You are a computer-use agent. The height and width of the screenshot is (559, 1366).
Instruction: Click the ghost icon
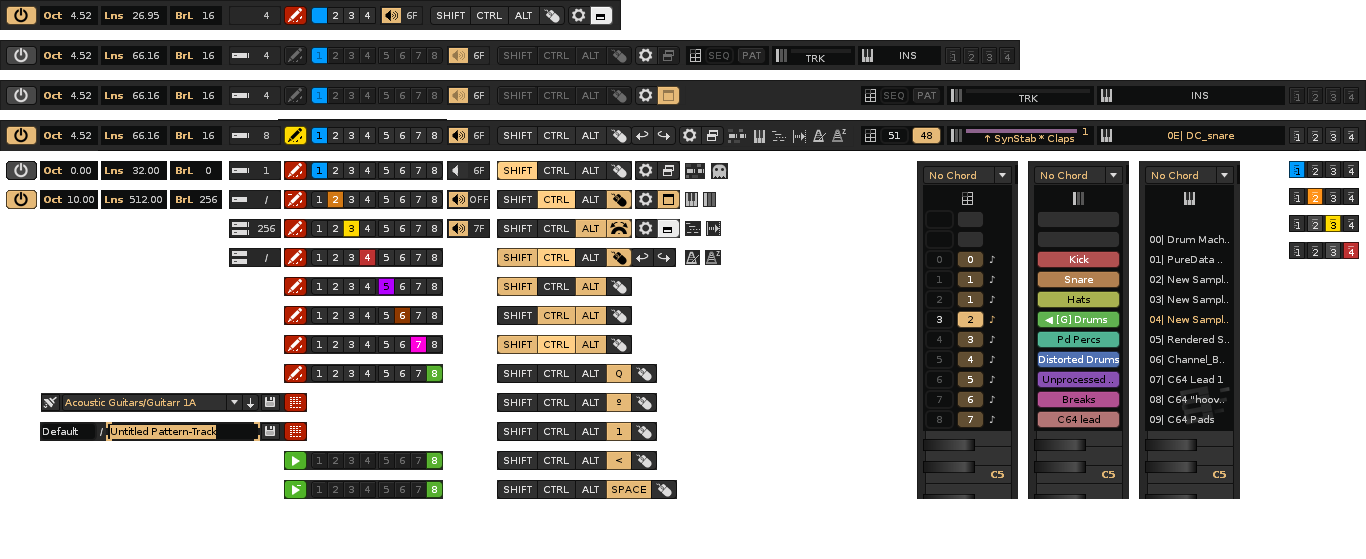[719, 171]
